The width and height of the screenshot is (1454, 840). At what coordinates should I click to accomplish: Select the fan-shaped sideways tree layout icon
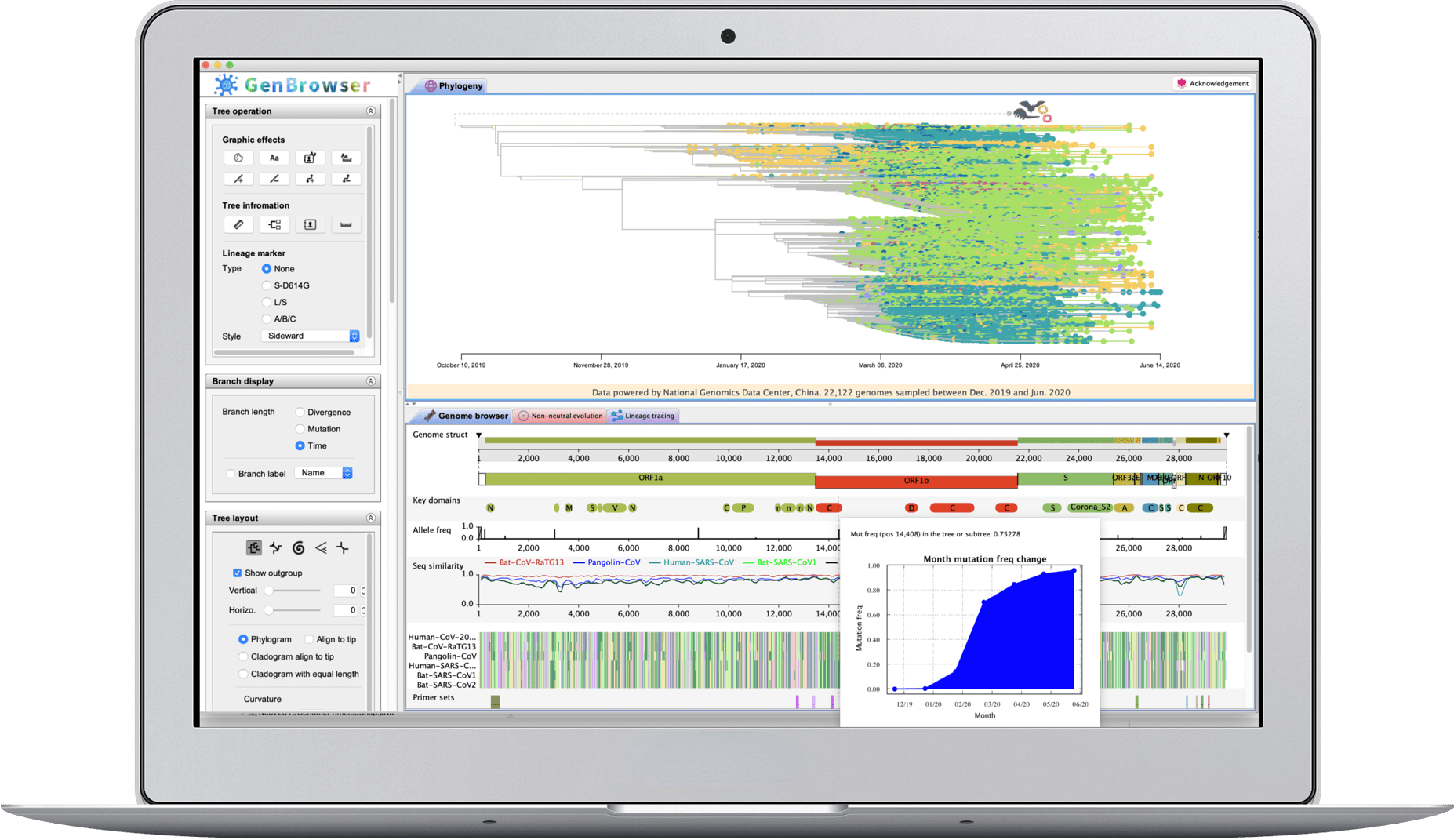(321, 547)
